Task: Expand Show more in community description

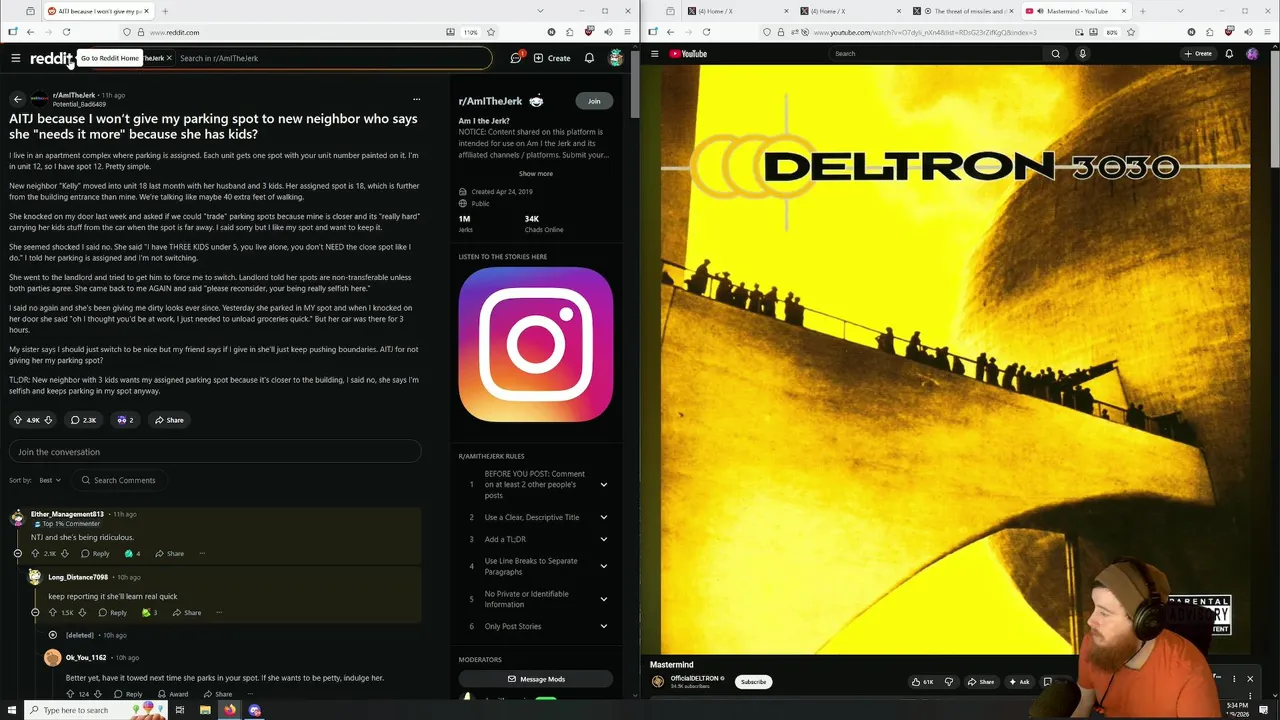Action: [535, 173]
